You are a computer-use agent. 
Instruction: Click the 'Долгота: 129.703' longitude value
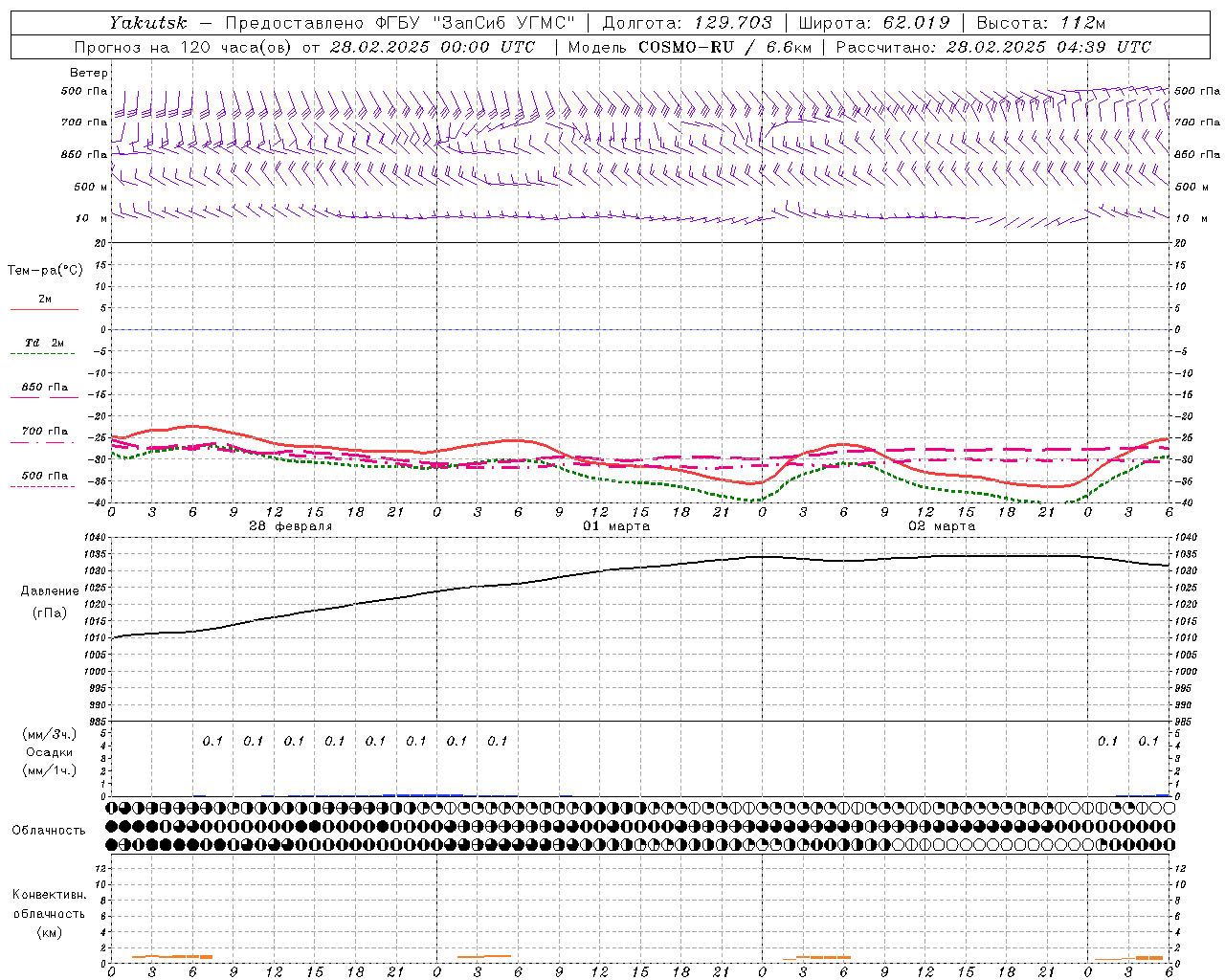click(687, 23)
